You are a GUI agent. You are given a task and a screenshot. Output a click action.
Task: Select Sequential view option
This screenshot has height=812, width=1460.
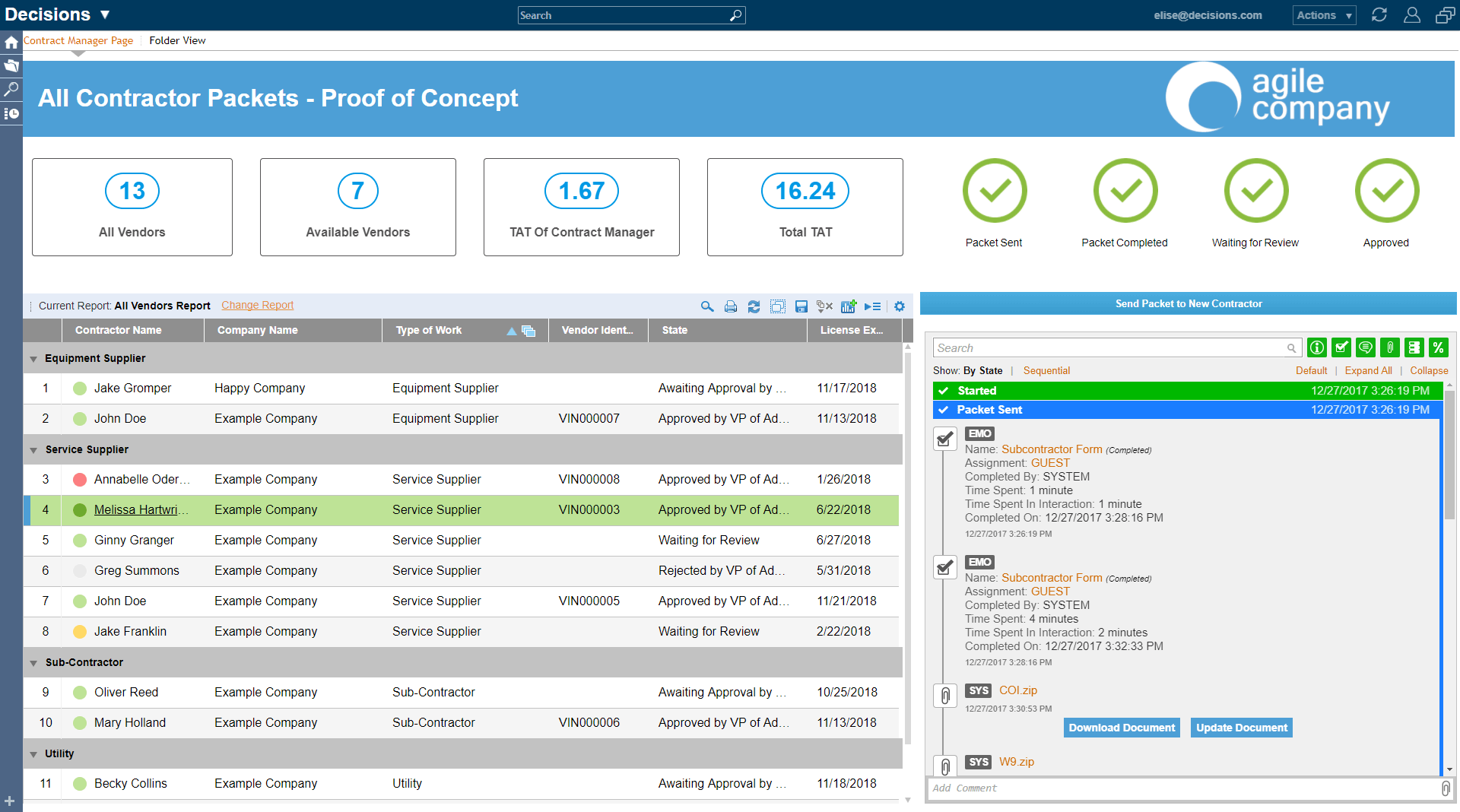tap(1046, 371)
